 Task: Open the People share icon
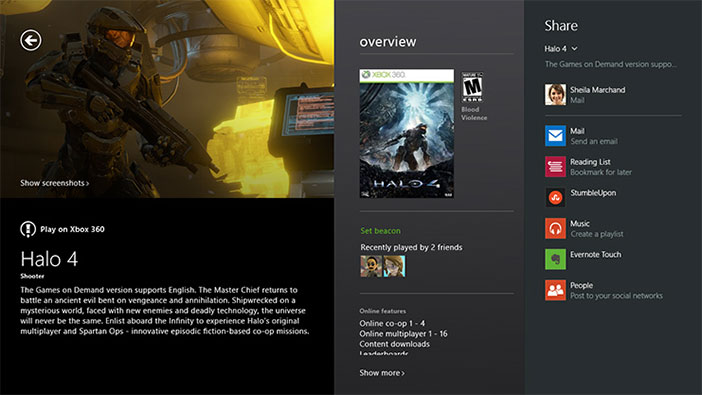click(x=555, y=290)
